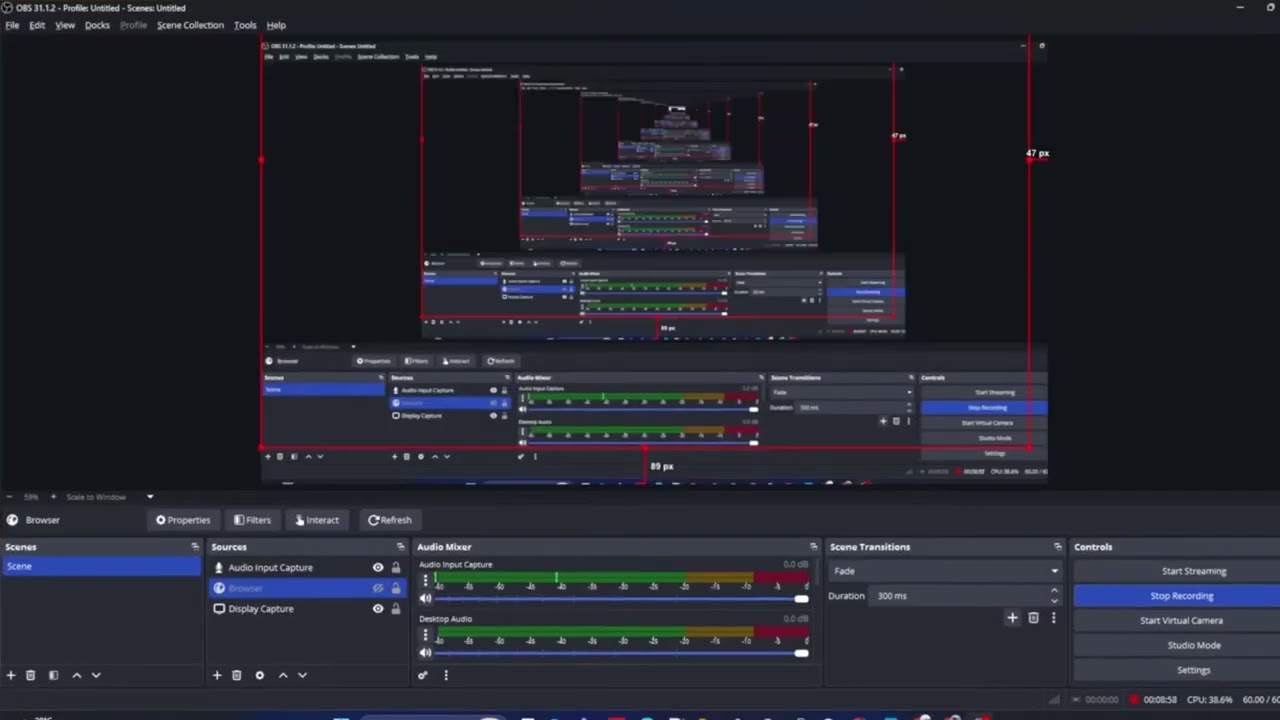Mute the Audio Input Capture speaker icon

pyautogui.click(x=425, y=598)
